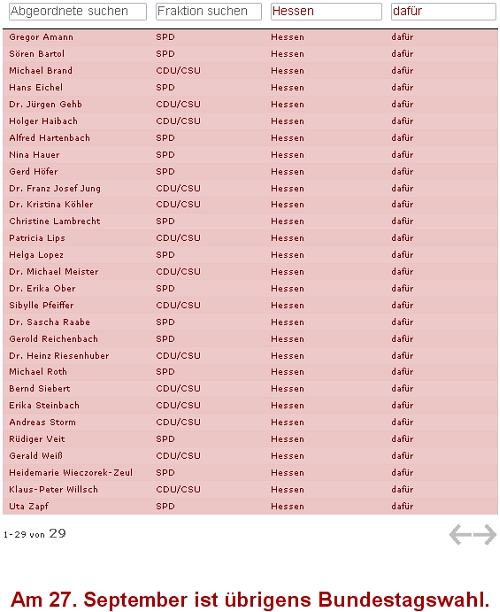Click the dafür vote filter field

(443, 11)
